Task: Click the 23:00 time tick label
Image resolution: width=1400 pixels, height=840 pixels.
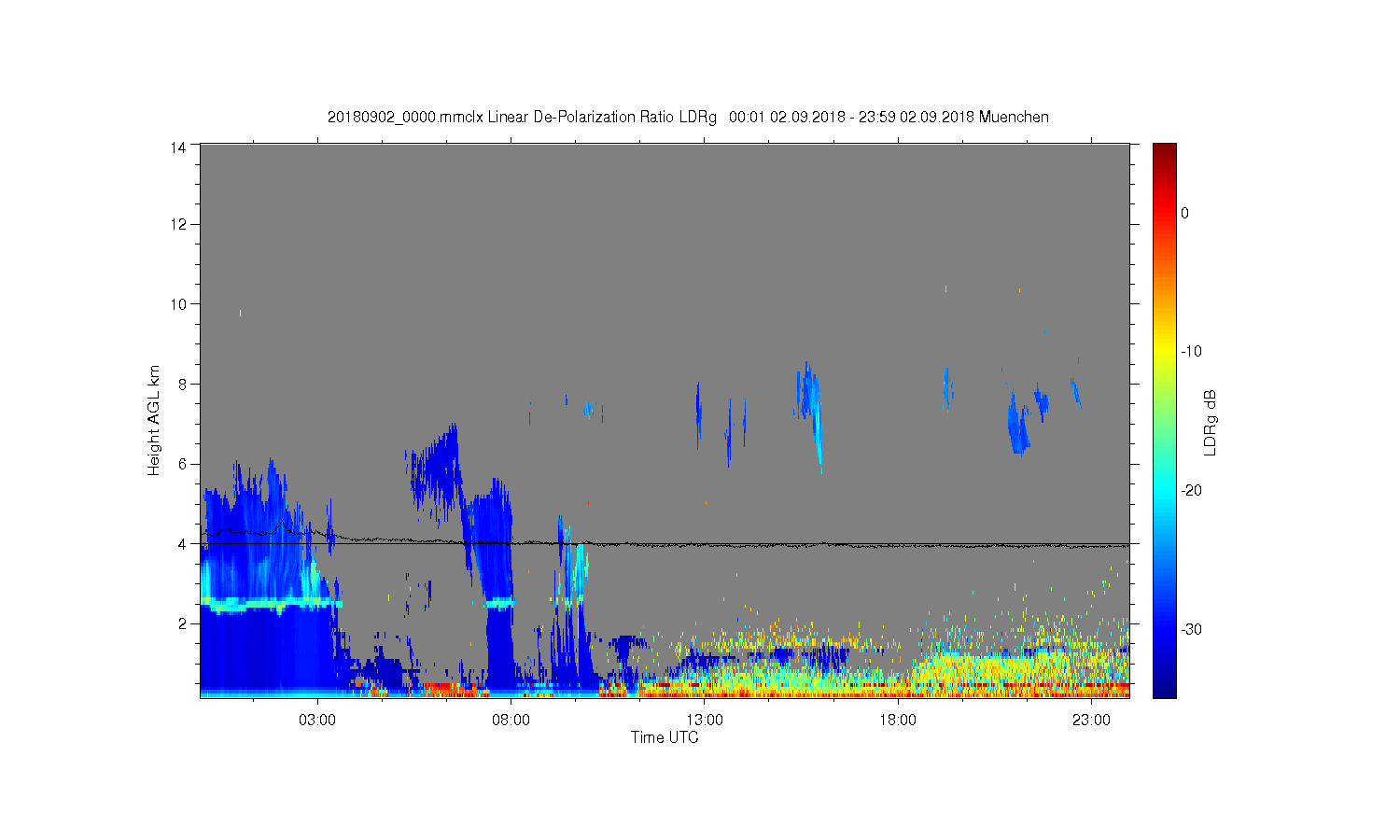Action: coord(1091,721)
